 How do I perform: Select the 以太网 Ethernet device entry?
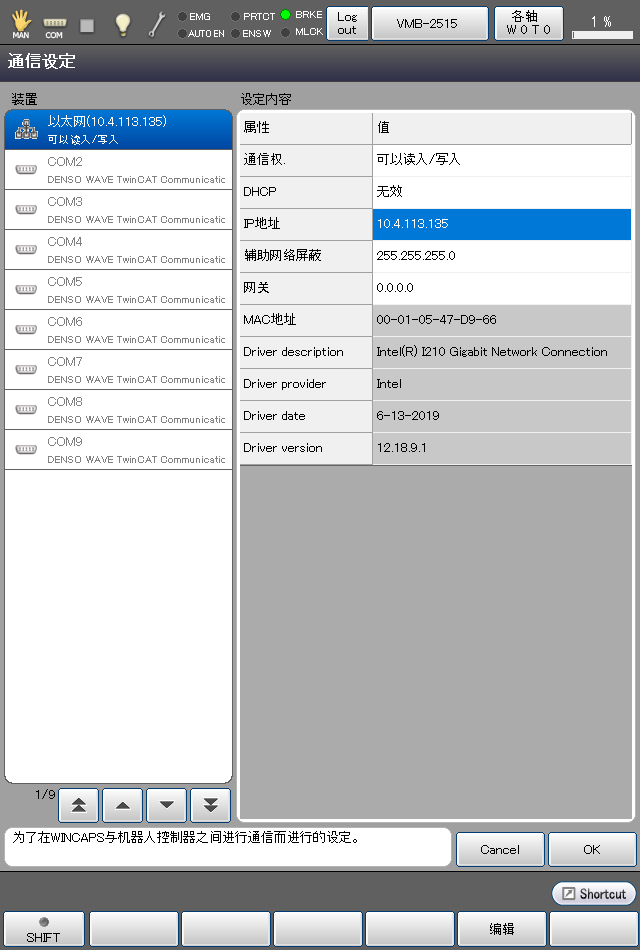click(118, 129)
